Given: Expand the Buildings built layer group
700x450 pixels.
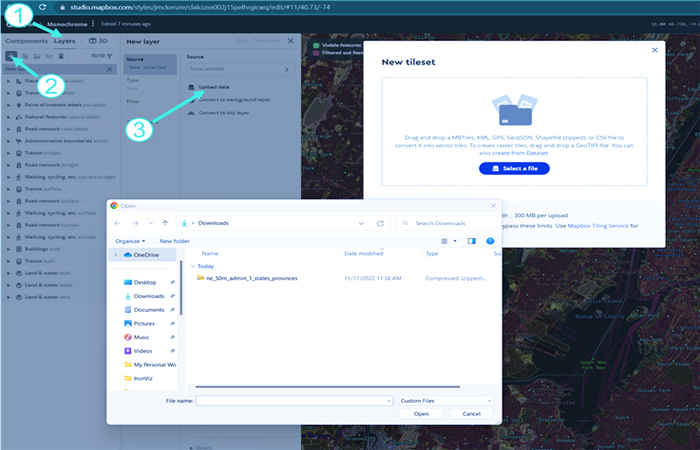Looking at the screenshot, I should (8, 249).
